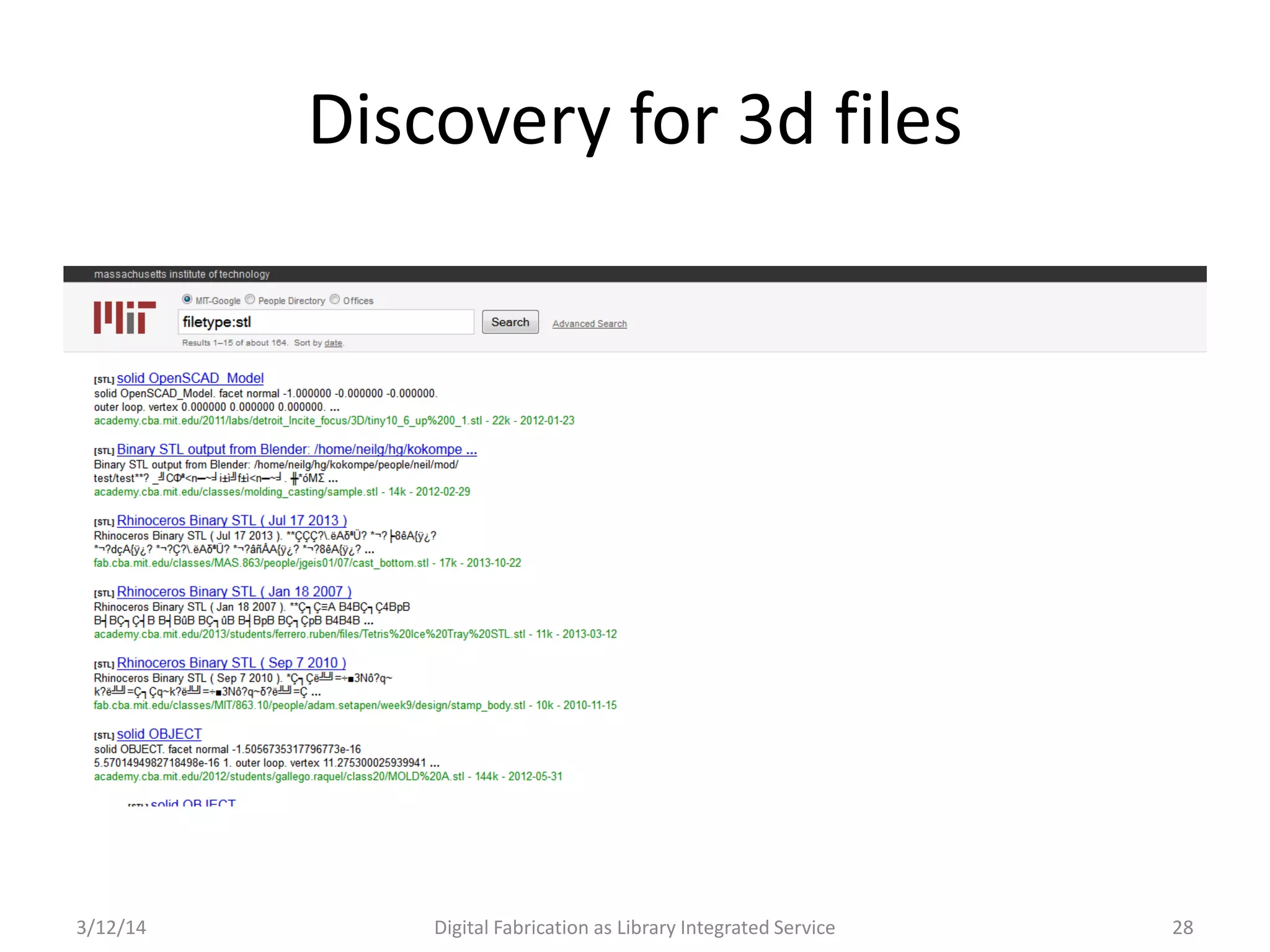The height and width of the screenshot is (952, 1270).
Task: Click the Digital Fabrication as Library Integrated Service footer
Action: (x=634, y=928)
